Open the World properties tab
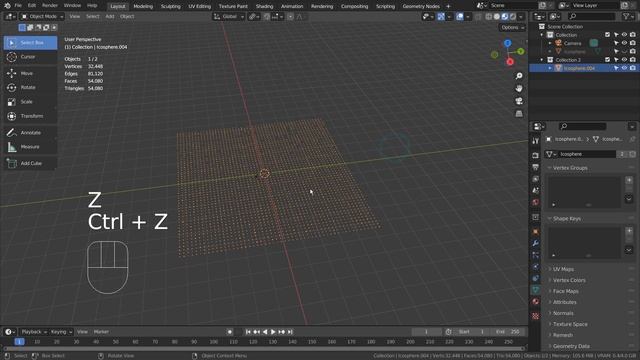The image size is (640, 360). click(x=536, y=202)
